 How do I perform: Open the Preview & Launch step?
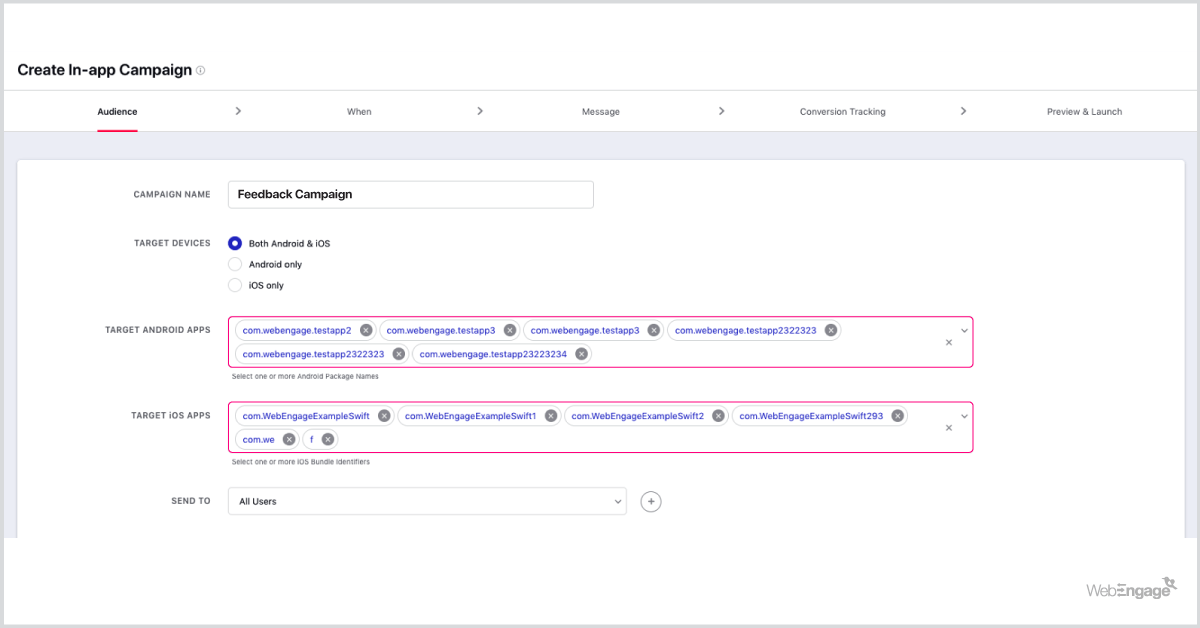1084,112
